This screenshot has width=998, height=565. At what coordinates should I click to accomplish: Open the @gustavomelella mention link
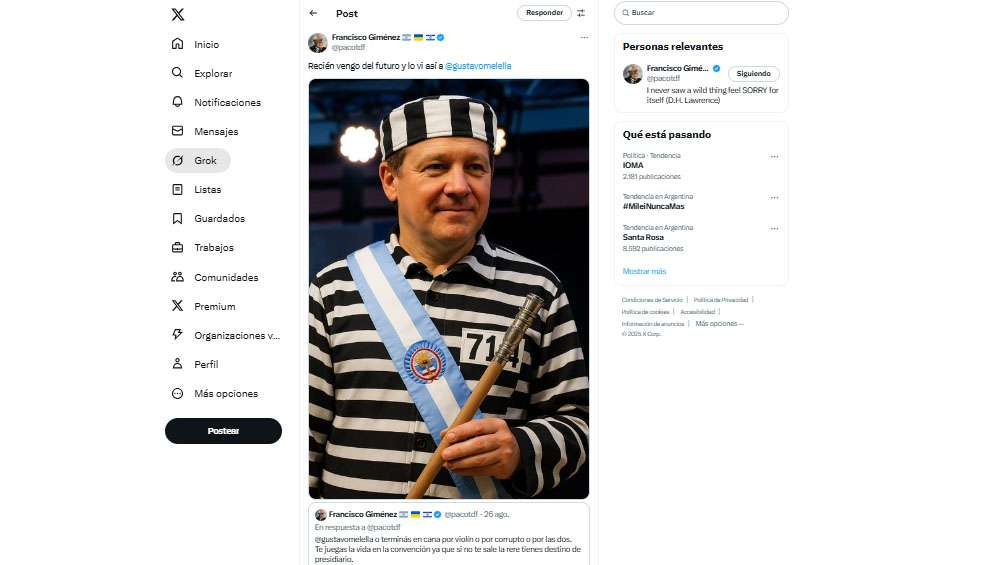tap(478, 65)
